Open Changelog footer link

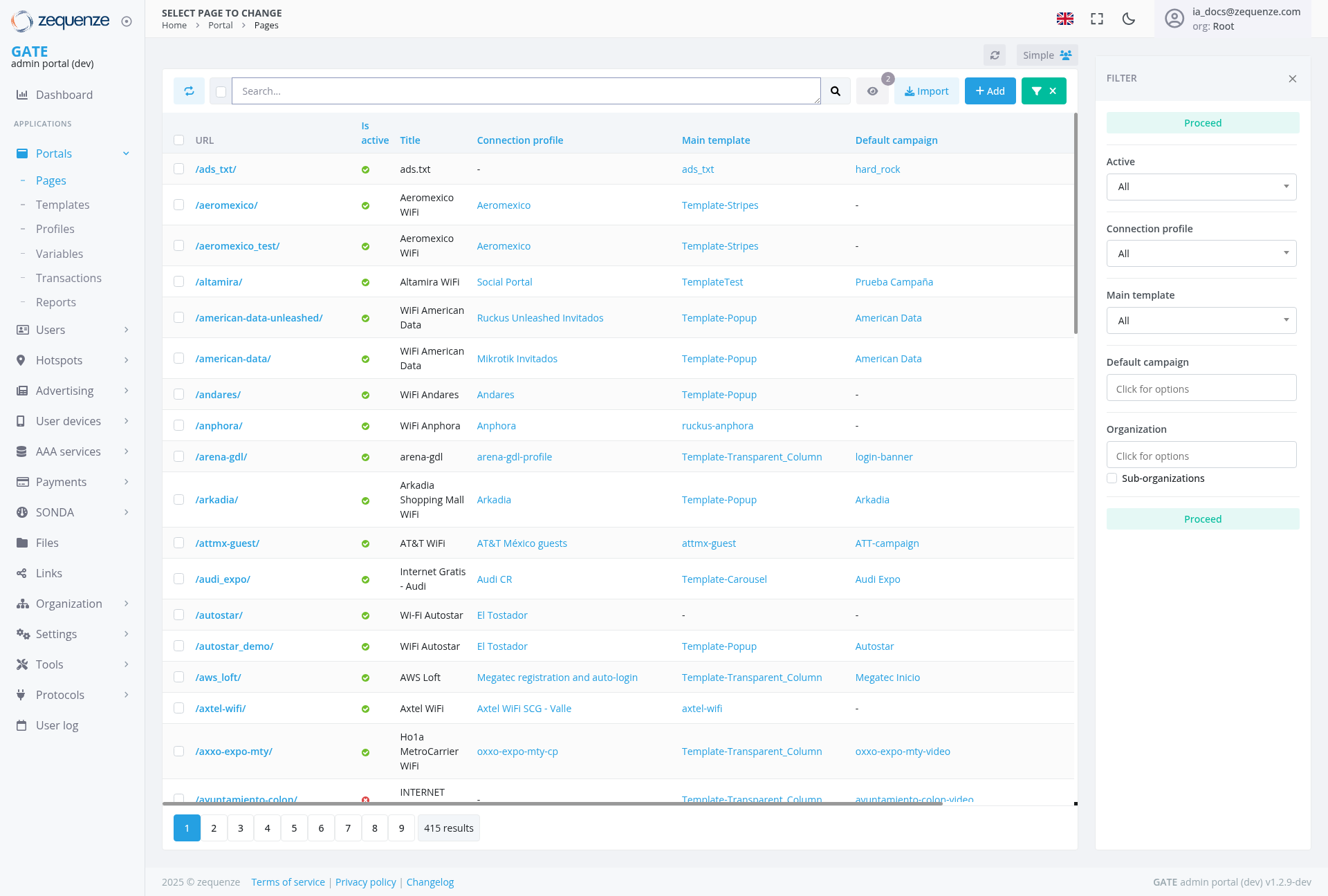430,882
